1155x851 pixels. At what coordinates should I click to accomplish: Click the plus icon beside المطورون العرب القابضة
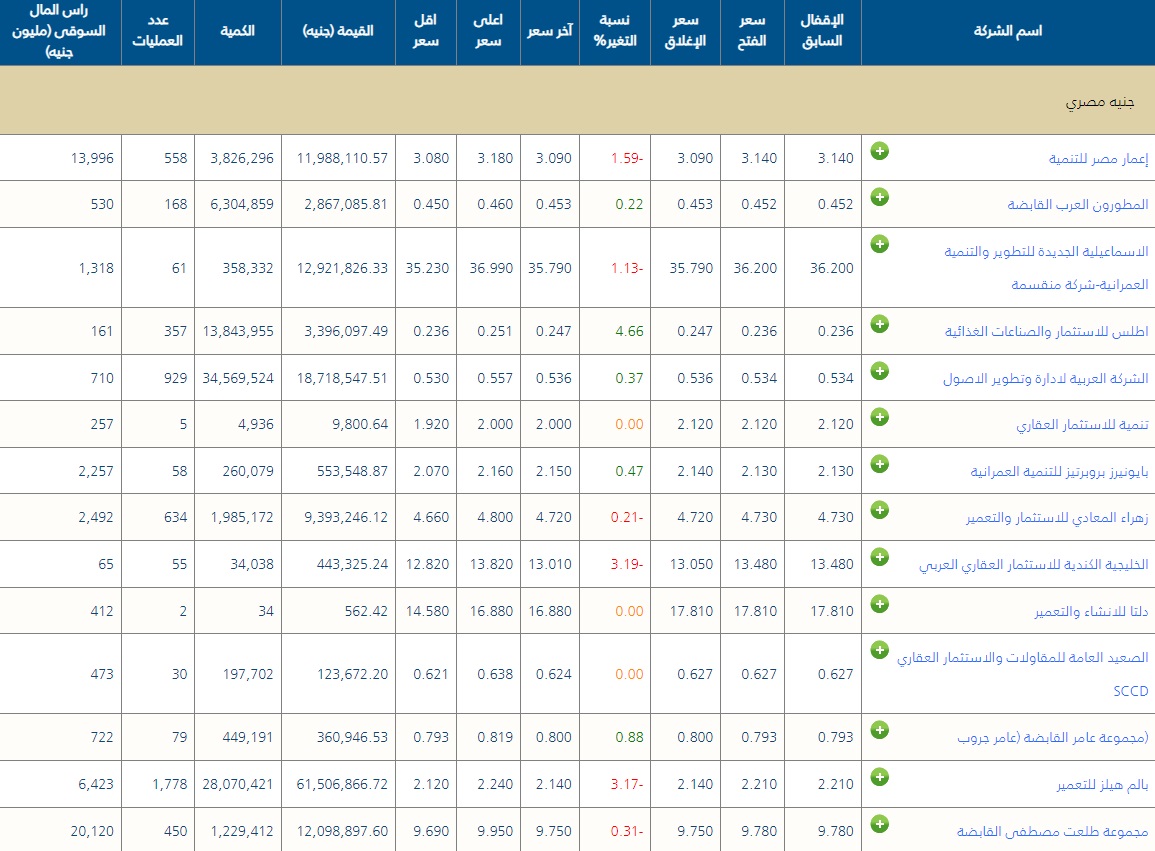(x=880, y=197)
